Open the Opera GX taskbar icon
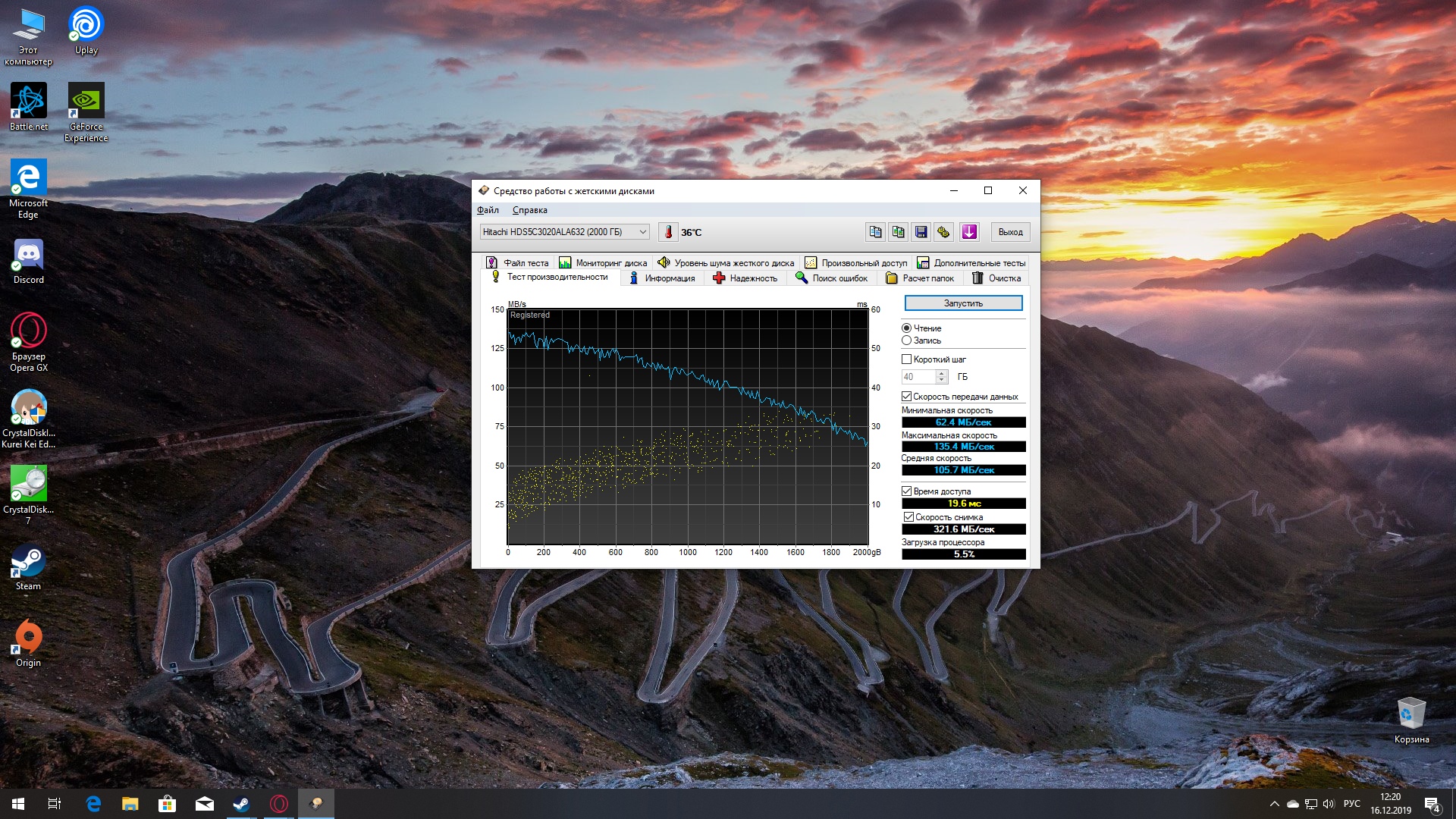The image size is (1456, 819). click(278, 804)
